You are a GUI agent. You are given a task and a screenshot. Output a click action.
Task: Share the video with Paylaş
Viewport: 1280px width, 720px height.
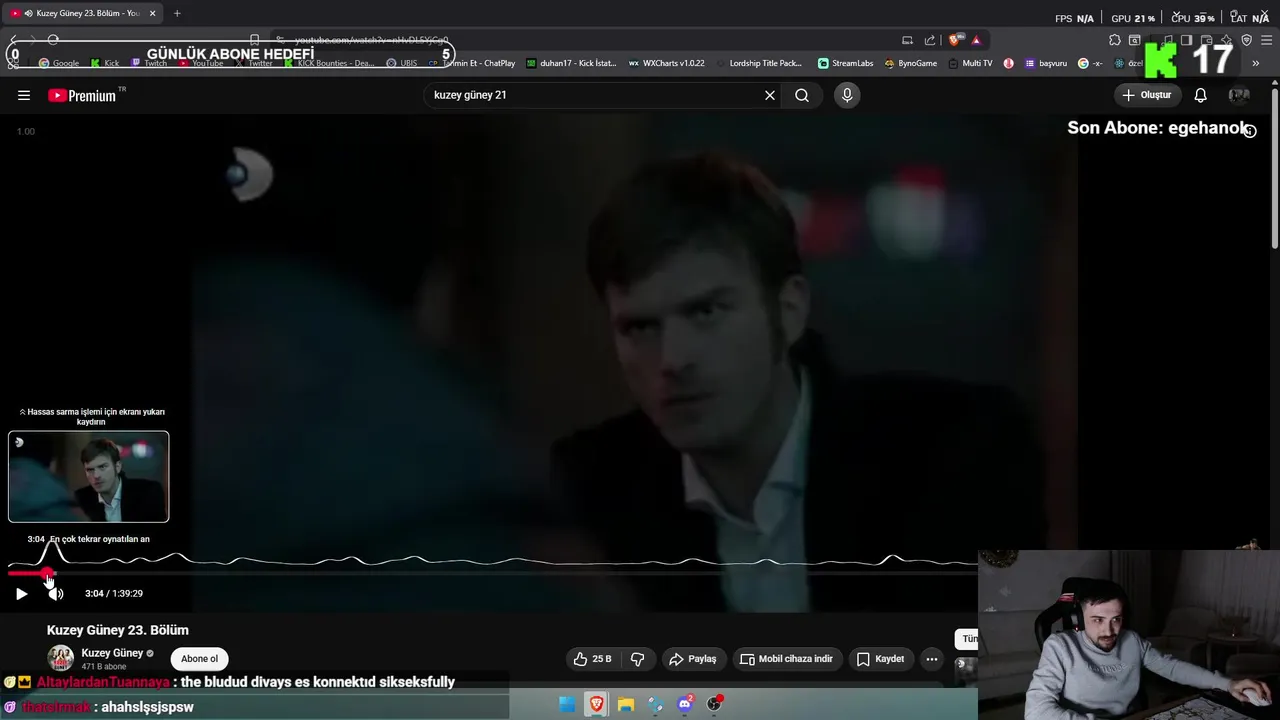point(692,659)
